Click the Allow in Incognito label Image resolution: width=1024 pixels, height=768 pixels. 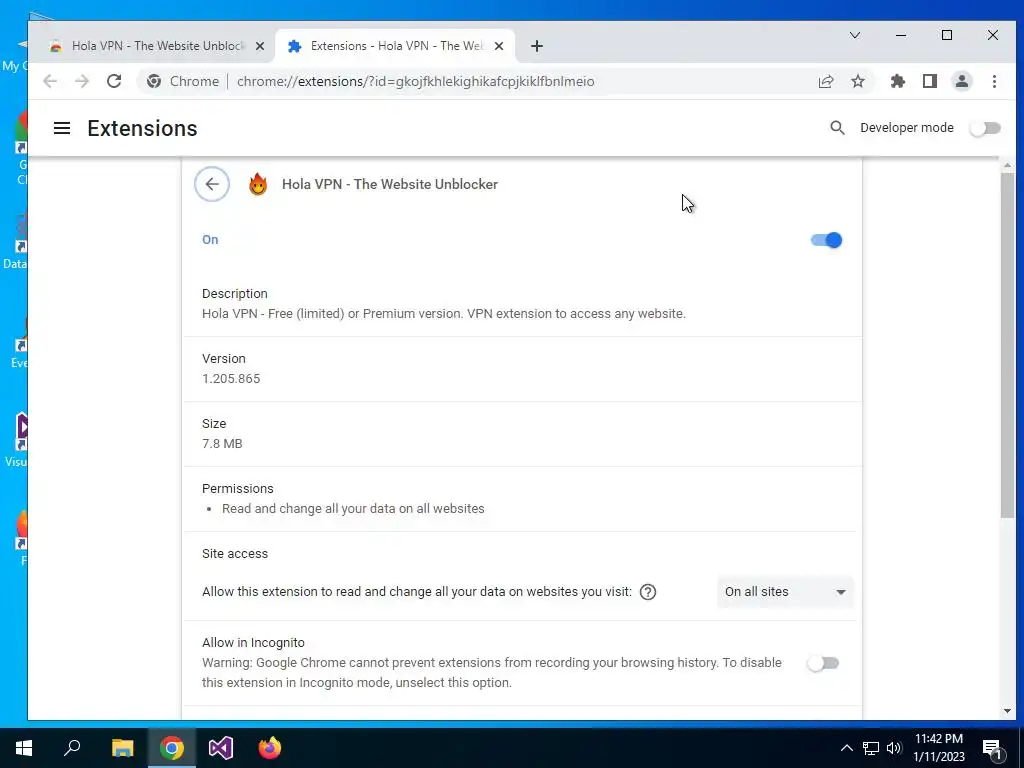(253, 643)
